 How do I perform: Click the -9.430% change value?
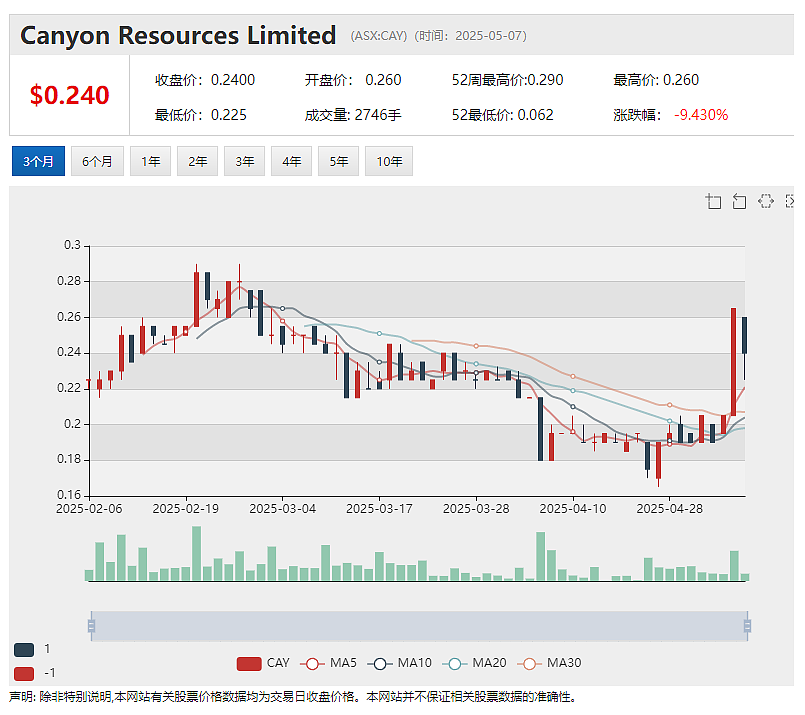(x=701, y=114)
